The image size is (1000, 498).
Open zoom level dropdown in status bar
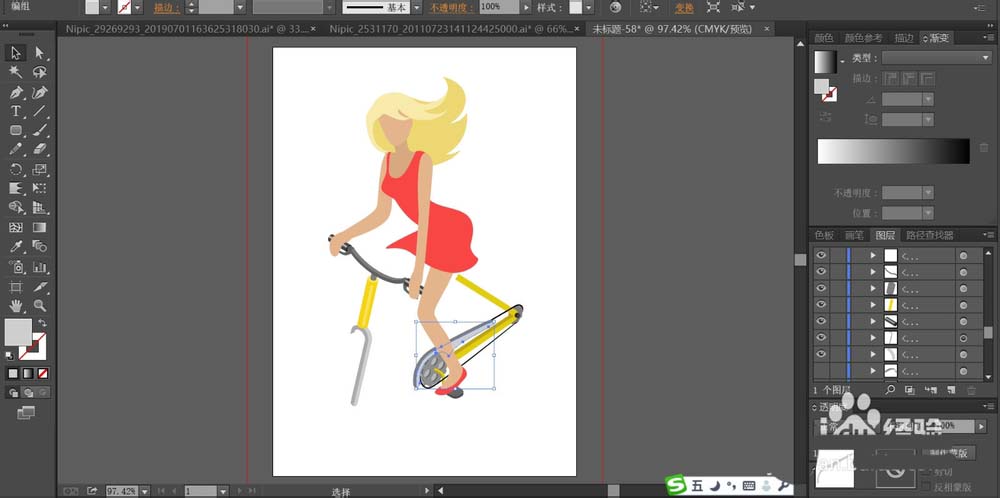click(x=144, y=491)
